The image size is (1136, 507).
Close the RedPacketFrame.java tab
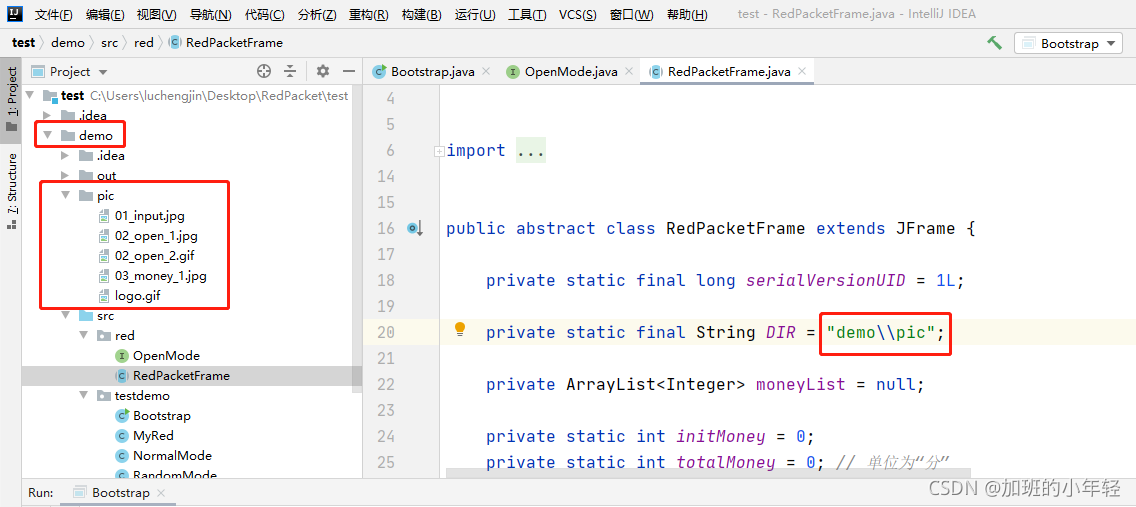click(802, 72)
